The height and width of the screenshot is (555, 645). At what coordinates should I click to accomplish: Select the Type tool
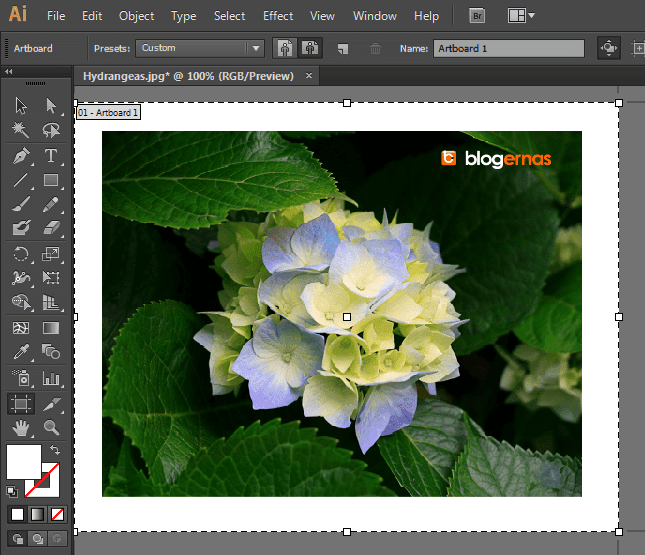[x=51, y=156]
